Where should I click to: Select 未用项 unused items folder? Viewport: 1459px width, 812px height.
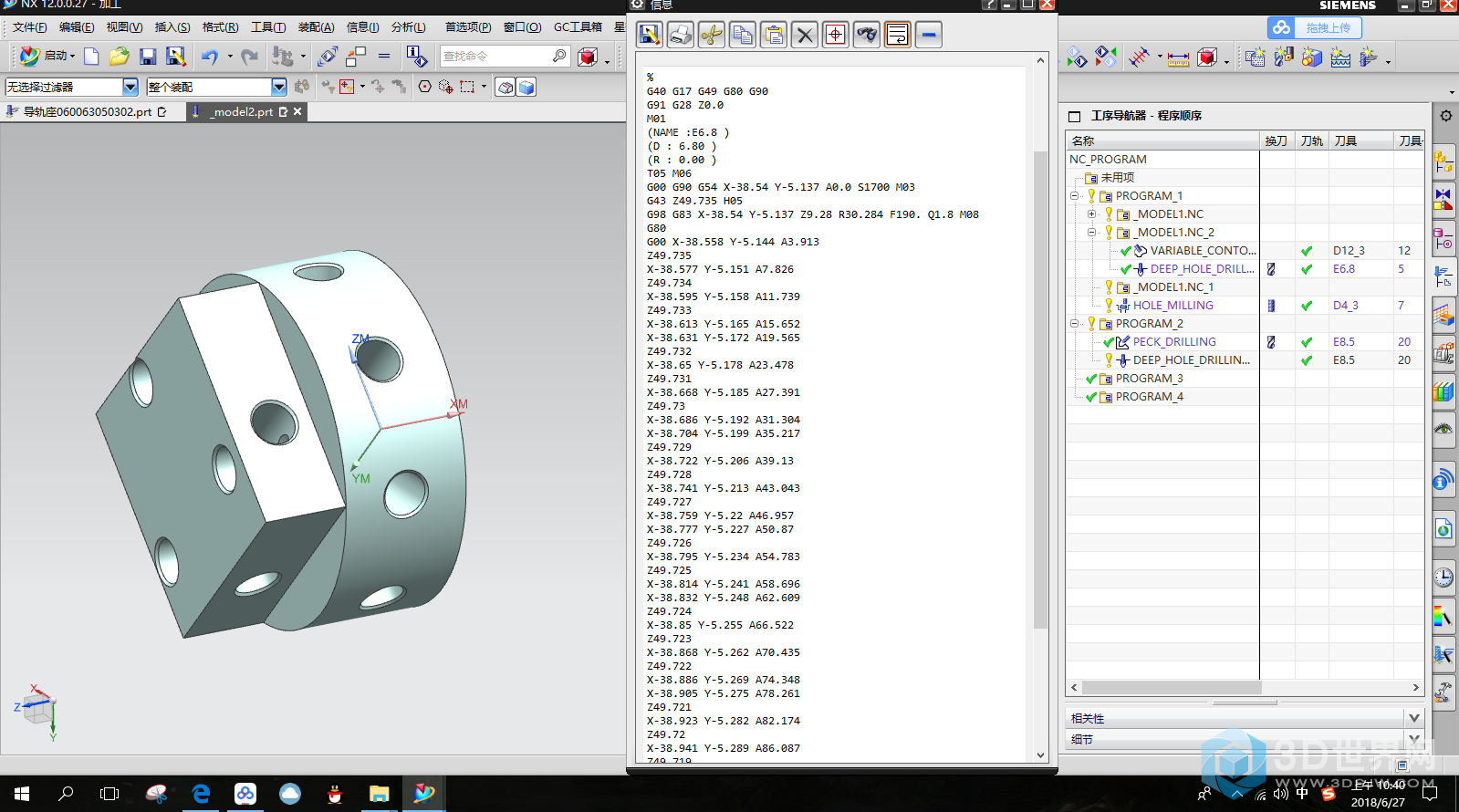point(1117,178)
